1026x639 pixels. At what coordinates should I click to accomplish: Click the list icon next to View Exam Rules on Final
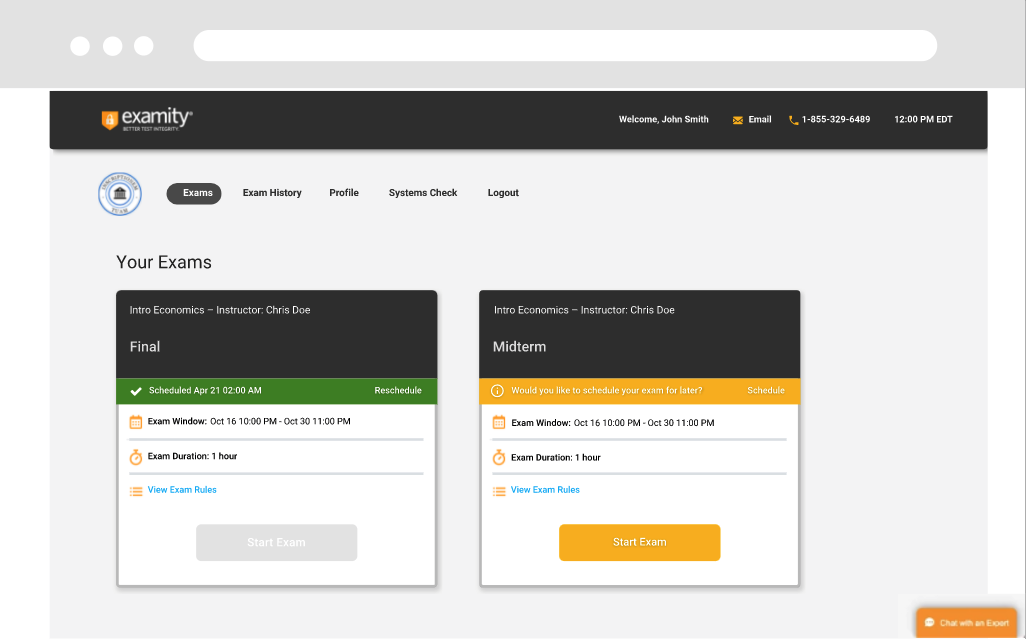click(136, 491)
